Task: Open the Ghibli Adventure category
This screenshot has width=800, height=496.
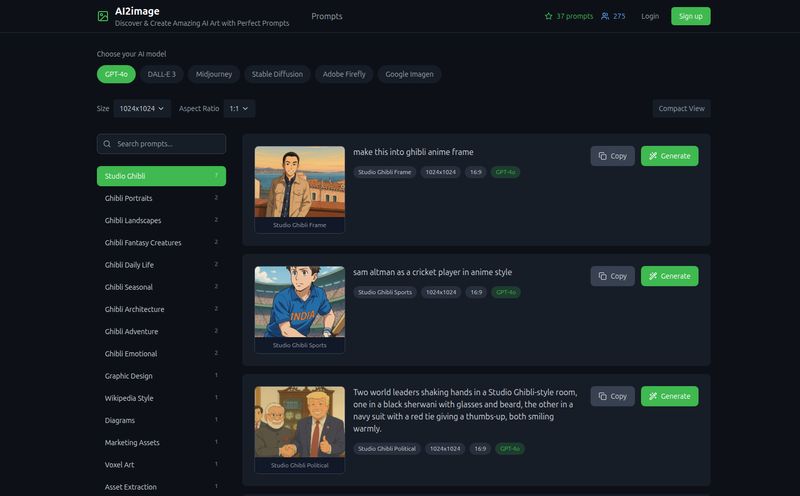Action: point(161,331)
